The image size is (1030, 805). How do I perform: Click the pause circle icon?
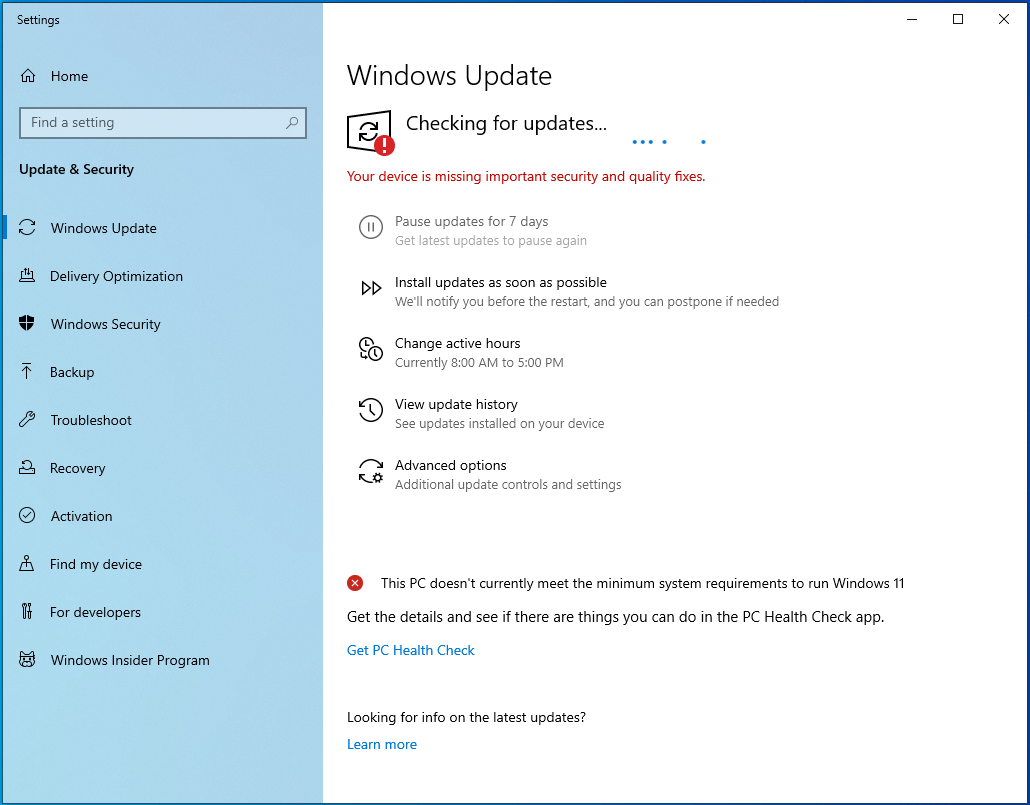(x=370, y=227)
